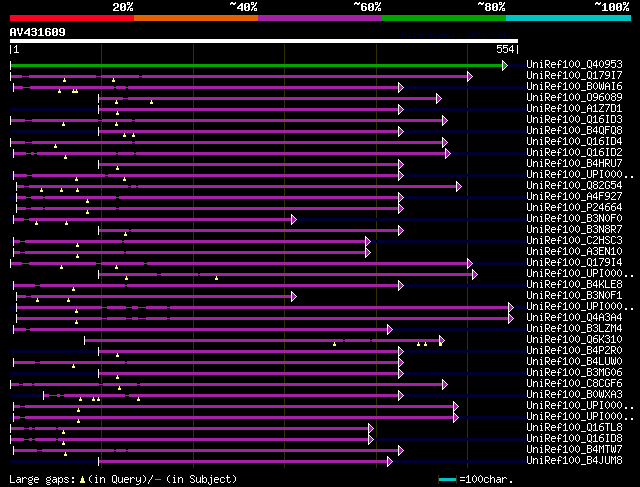The width and height of the screenshot is (640, 487).
Task: Click the ~100% legend label
Action: pyautogui.click(x=612, y=7)
